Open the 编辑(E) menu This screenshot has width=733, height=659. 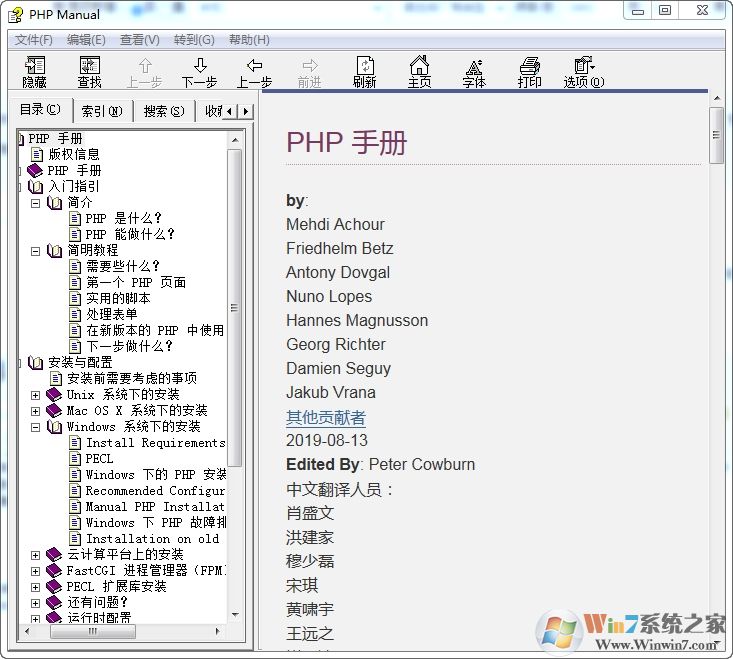click(86, 40)
